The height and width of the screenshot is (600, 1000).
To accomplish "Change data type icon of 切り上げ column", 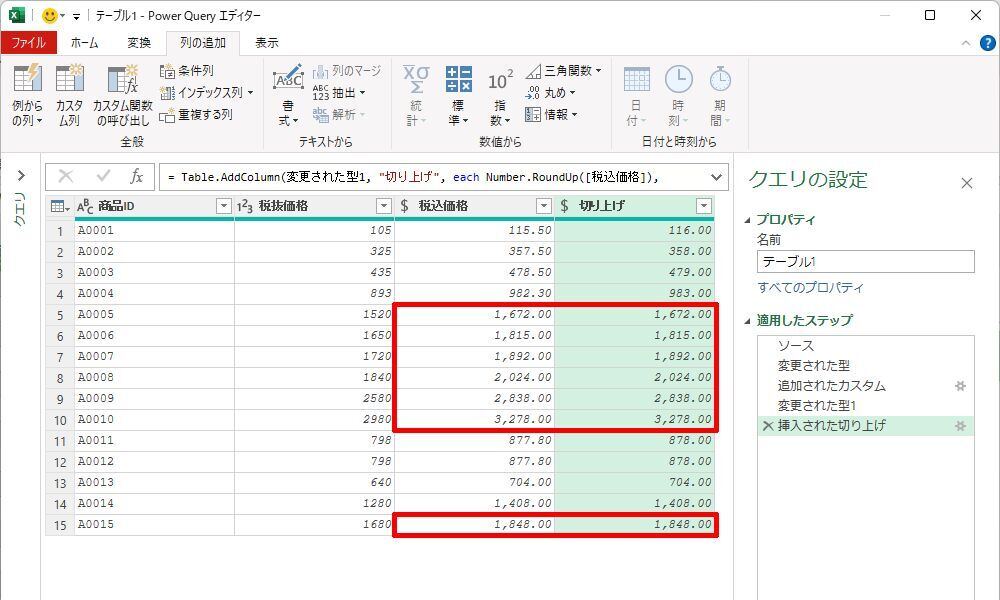I will coord(564,206).
